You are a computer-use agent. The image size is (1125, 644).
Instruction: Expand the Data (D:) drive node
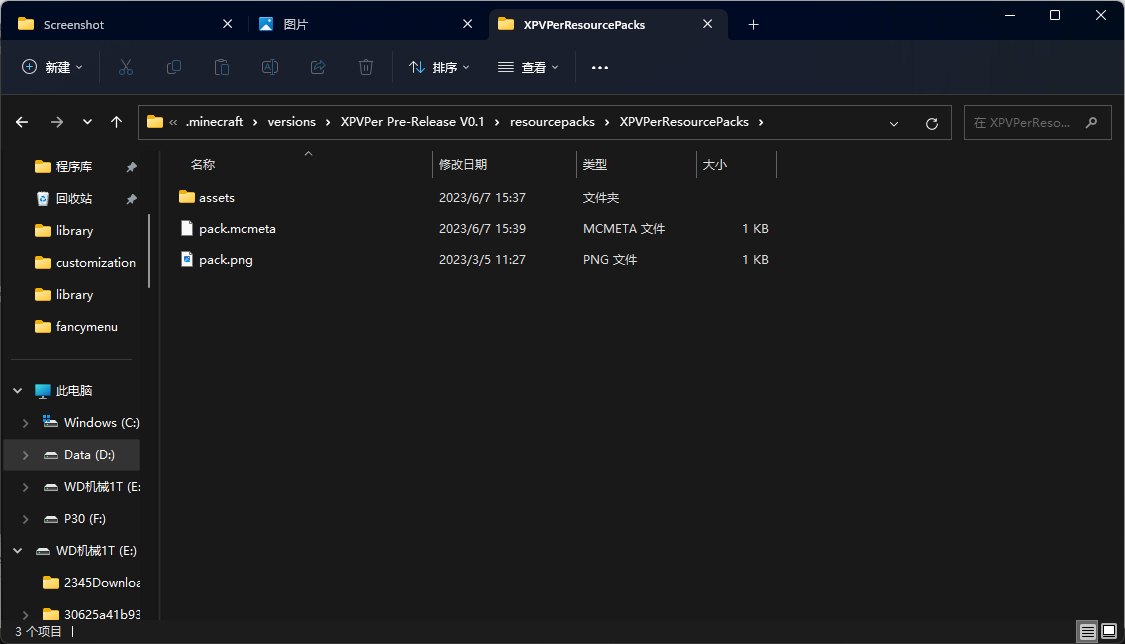click(26, 455)
